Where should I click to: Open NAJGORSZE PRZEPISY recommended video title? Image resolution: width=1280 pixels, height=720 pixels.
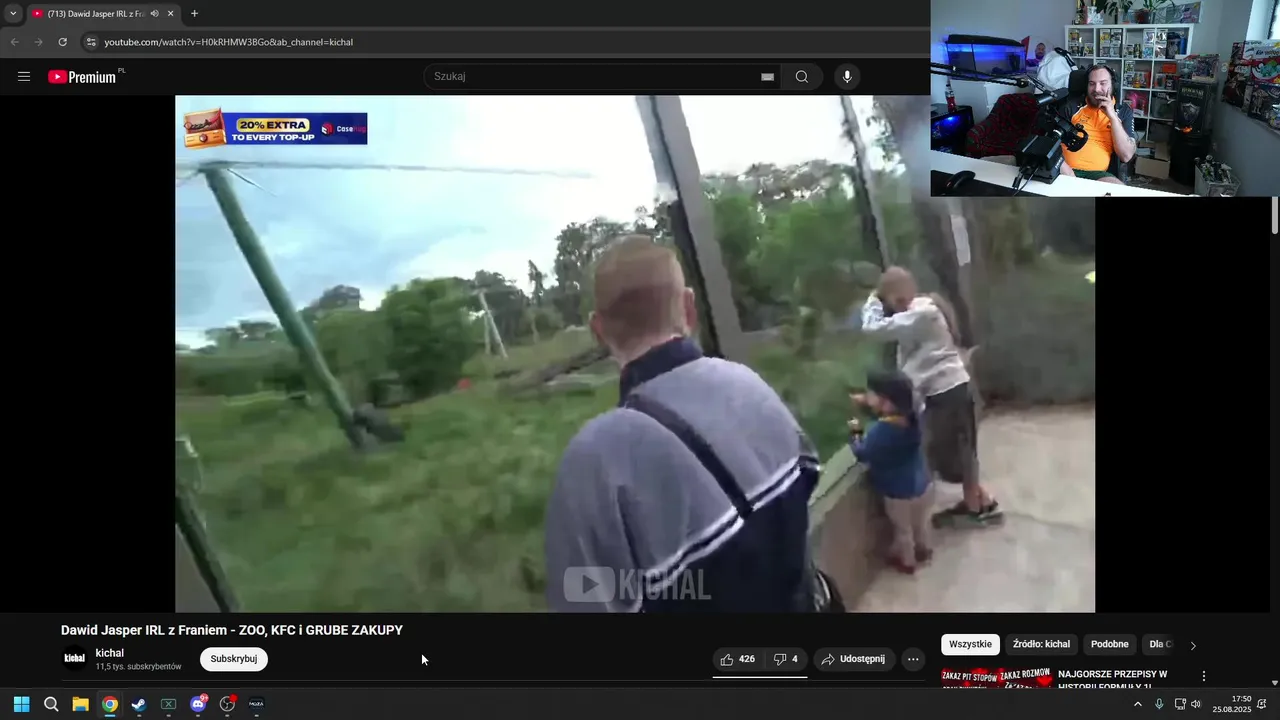[x=1112, y=679]
